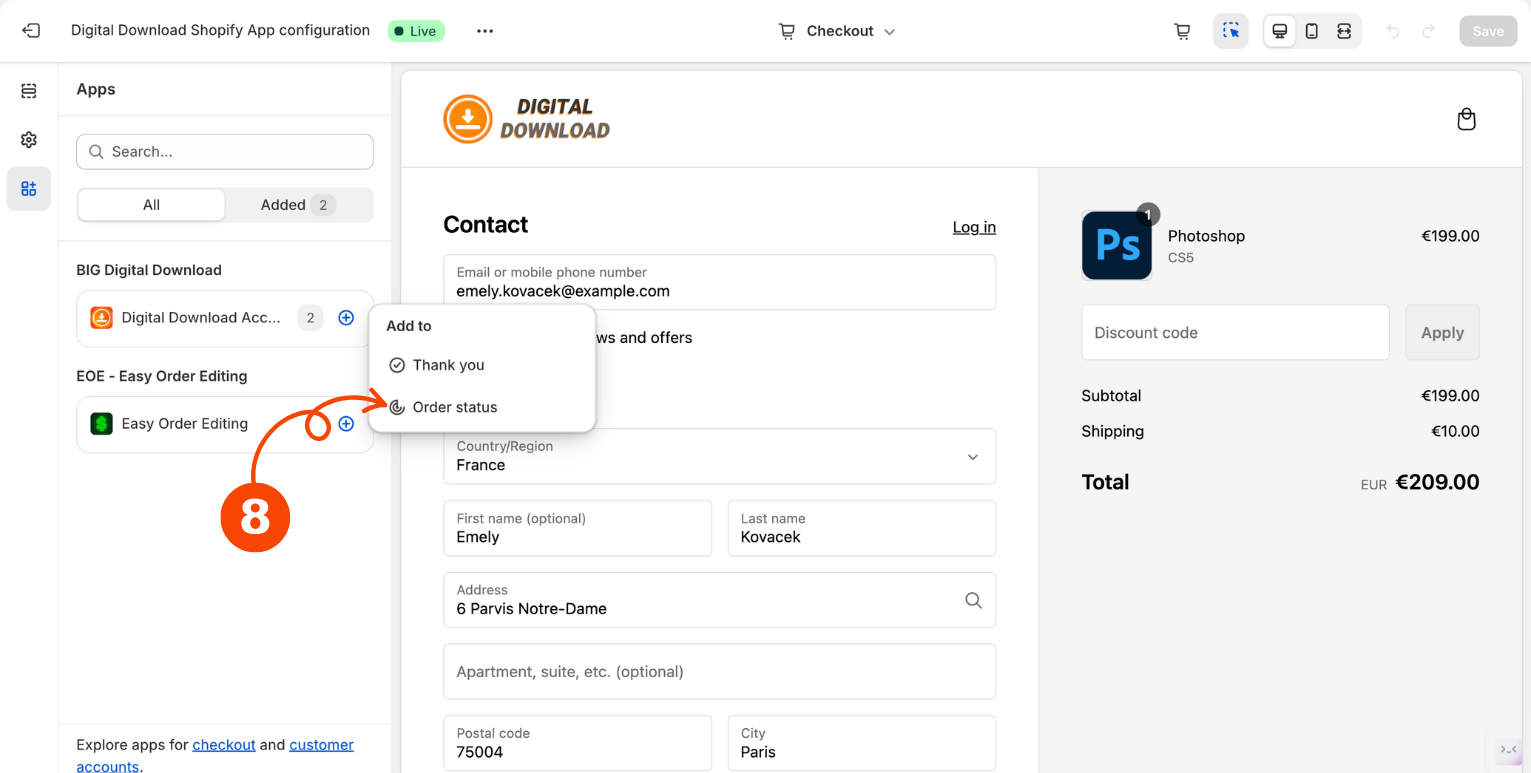This screenshot has width=1531, height=773.
Task: Switch to mobile preview mode
Action: [1312, 31]
